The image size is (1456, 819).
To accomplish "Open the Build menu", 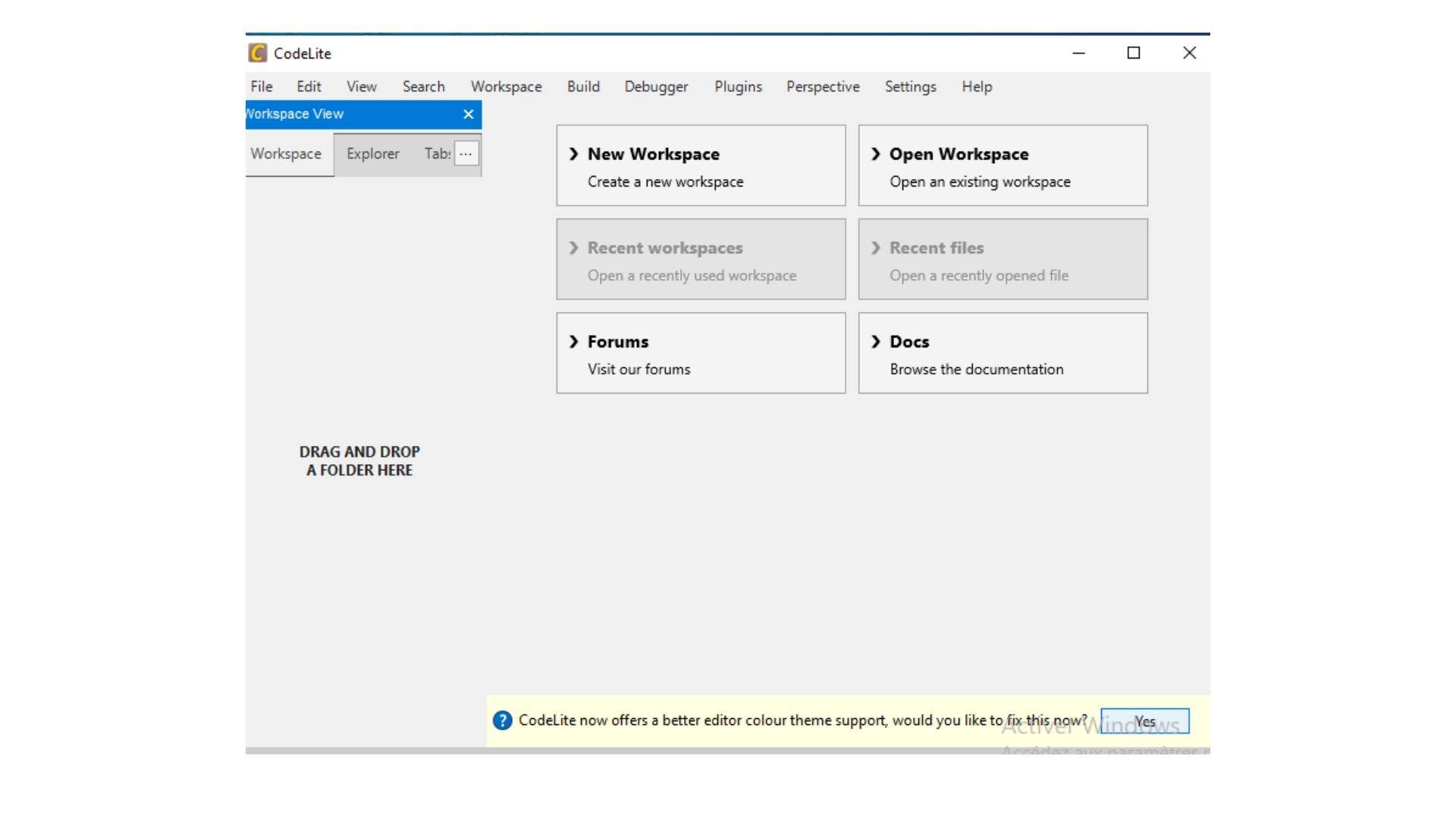I will tap(584, 86).
